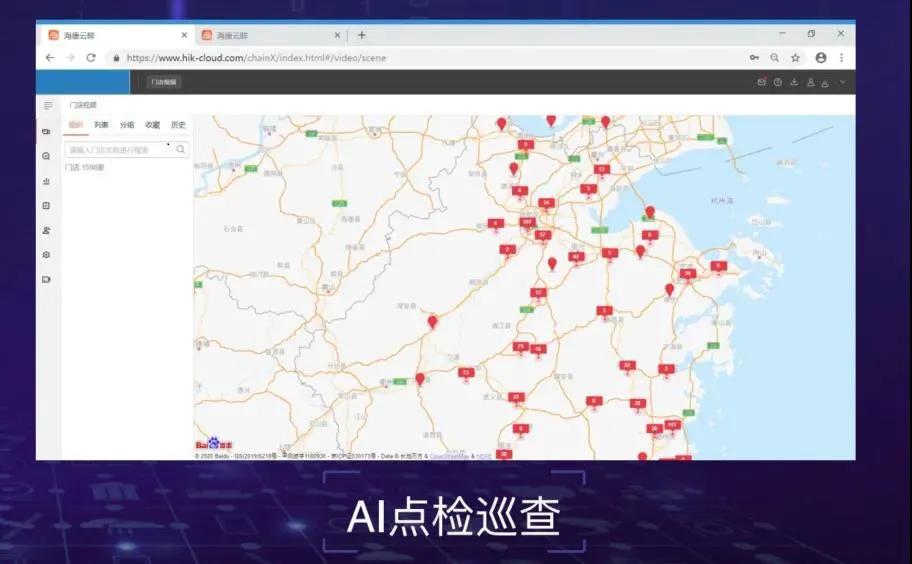Click the search magnifier in store search box
The width and height of the screenshot is (912, 564).
[x=181, y=149]
